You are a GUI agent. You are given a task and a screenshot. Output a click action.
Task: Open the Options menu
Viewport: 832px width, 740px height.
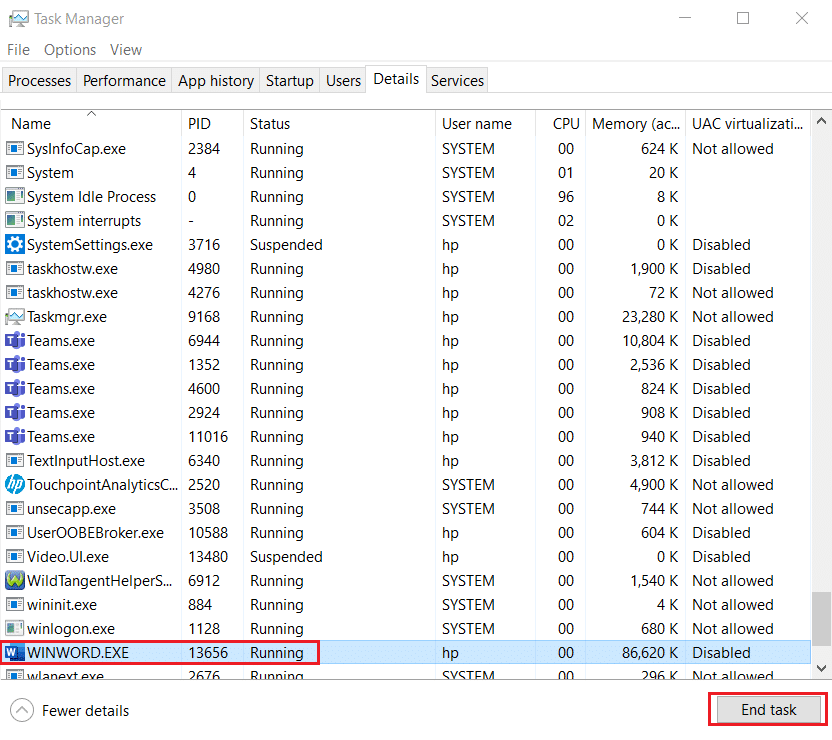(x=70, y=49)
